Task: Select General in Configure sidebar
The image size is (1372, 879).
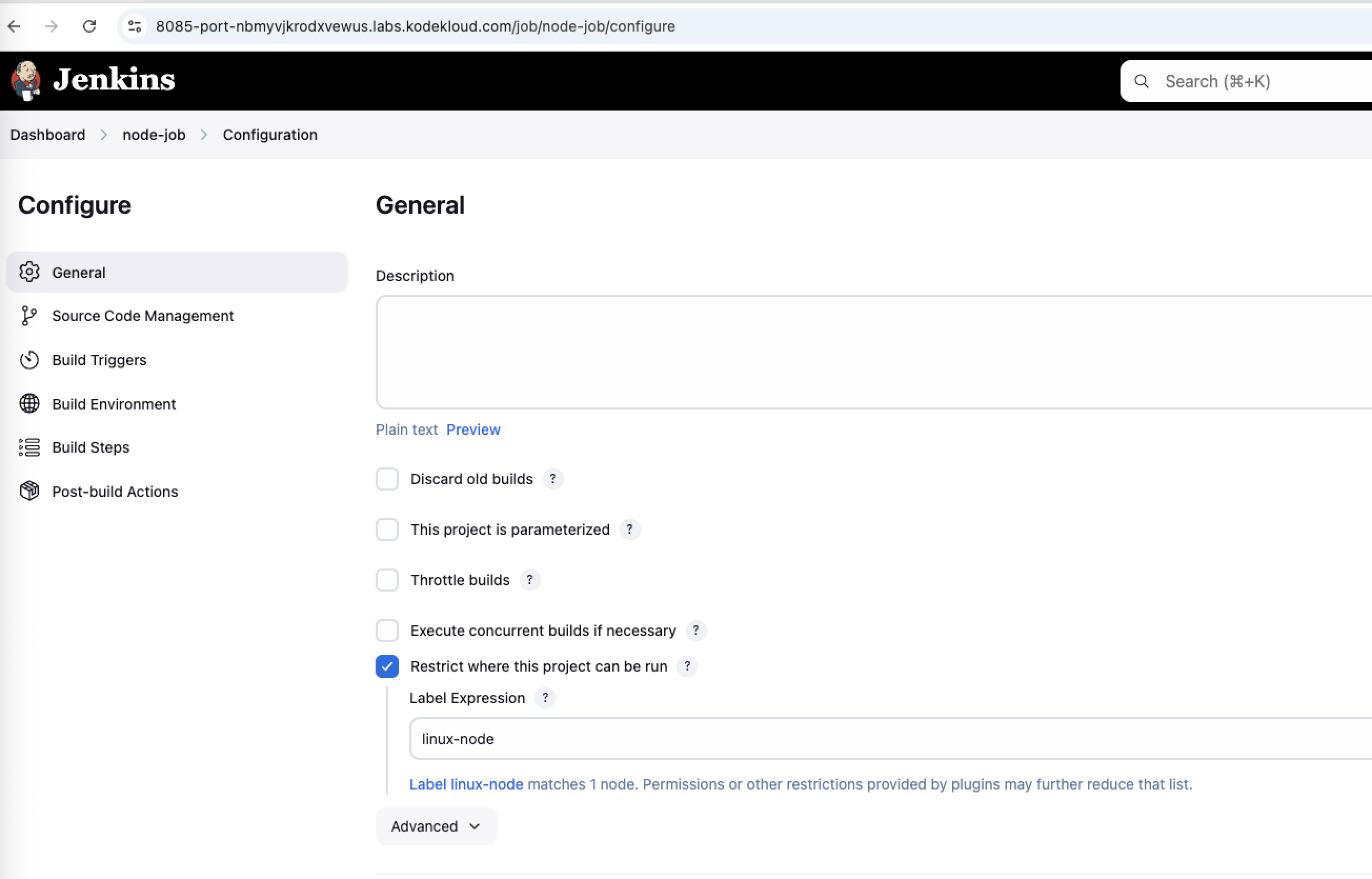Action: (x=177, y=272)
